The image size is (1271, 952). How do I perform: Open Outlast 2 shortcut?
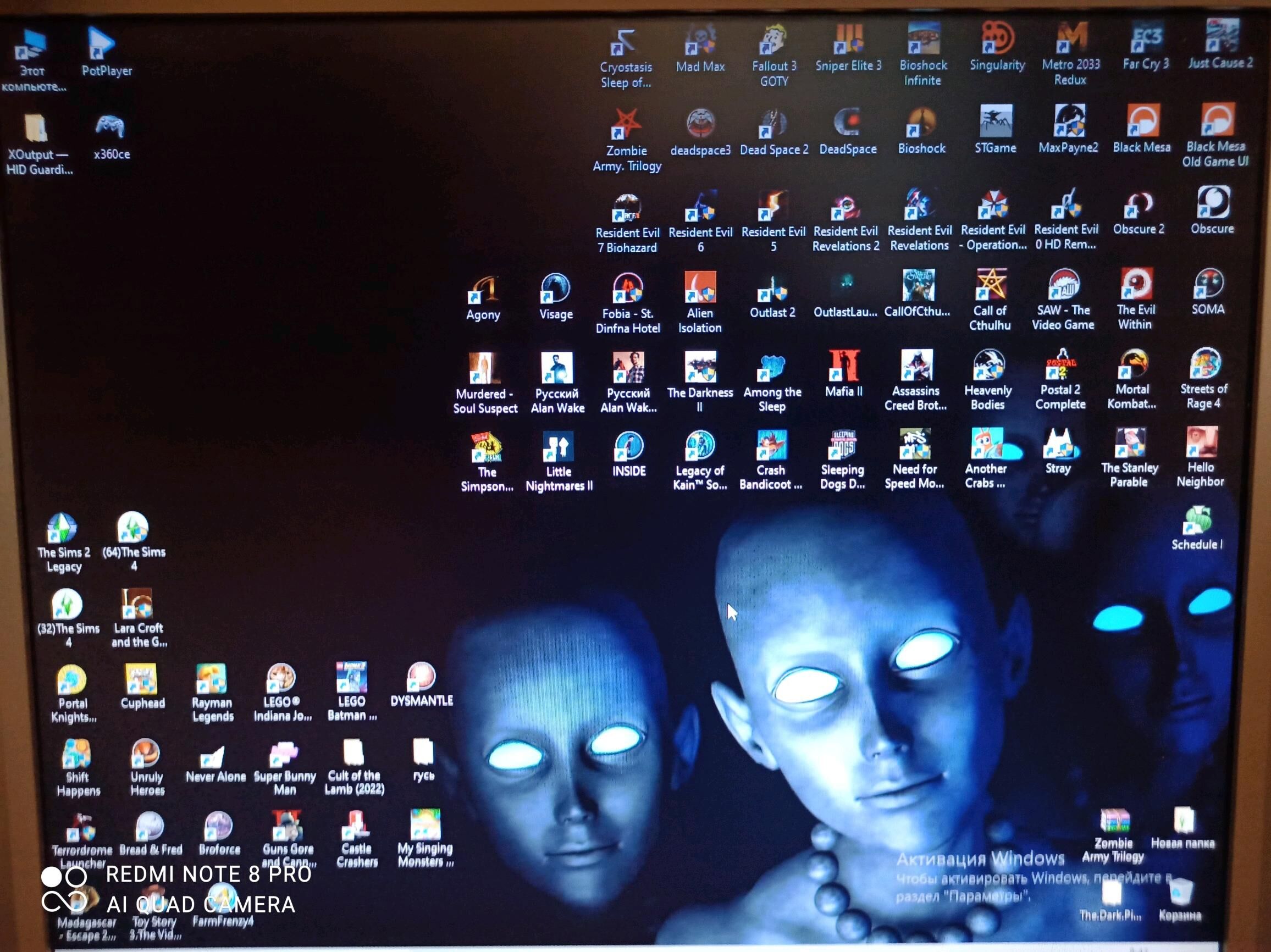click(772, 287)
